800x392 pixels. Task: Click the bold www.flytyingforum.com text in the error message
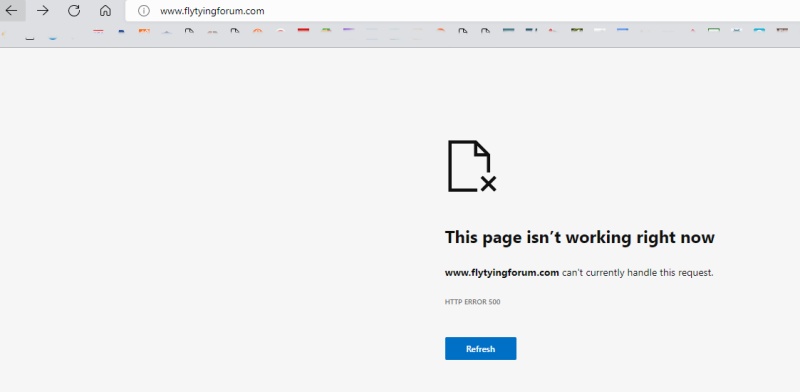point(502,273)
